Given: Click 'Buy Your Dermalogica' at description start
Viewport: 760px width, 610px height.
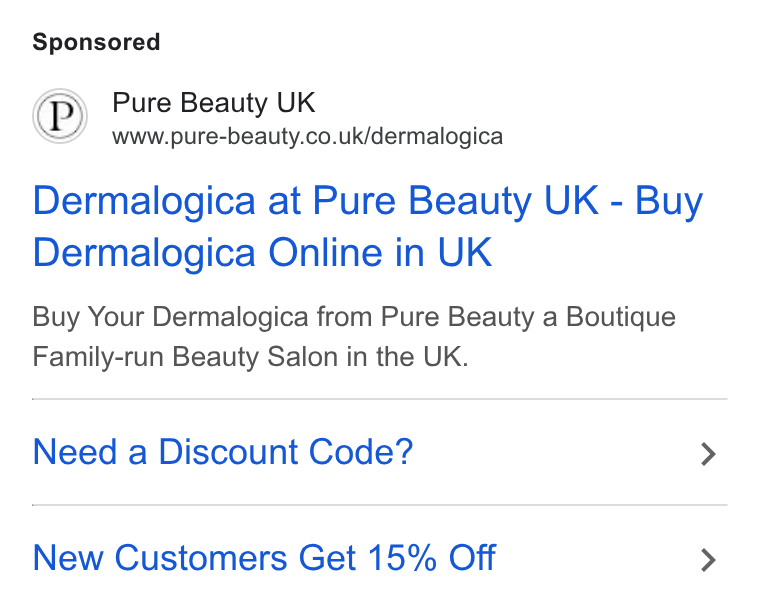Looking at the screenshot, I should 171,317.
